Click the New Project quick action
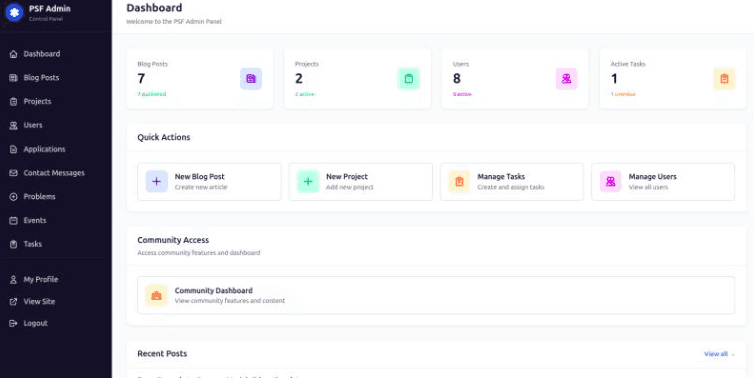The image size is (754, 378). (361, 182)
